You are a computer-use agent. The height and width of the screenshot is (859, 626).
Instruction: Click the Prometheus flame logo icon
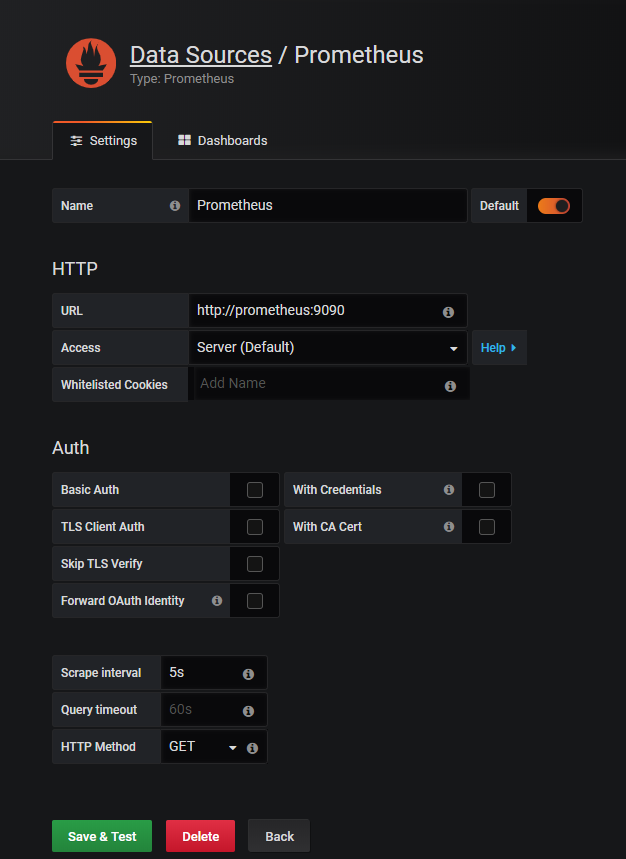tap(91, 63)
